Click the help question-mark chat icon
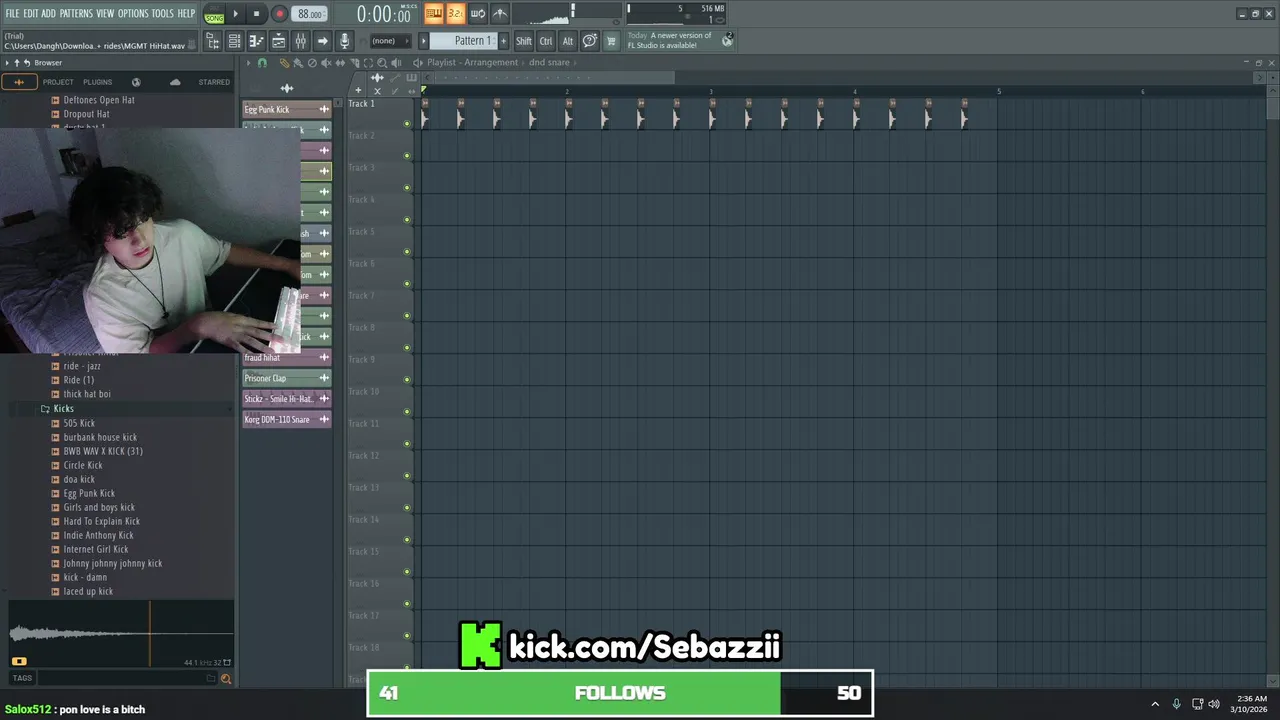 pyautogui.click(x=590, y=41)
